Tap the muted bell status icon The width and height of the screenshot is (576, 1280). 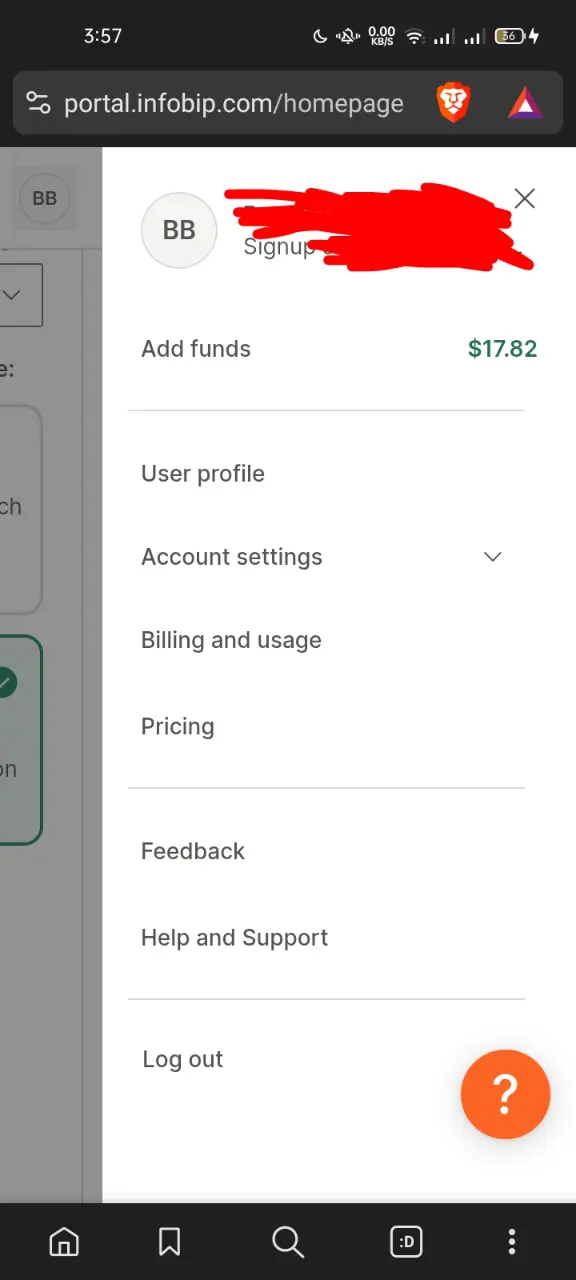[348, 36]
